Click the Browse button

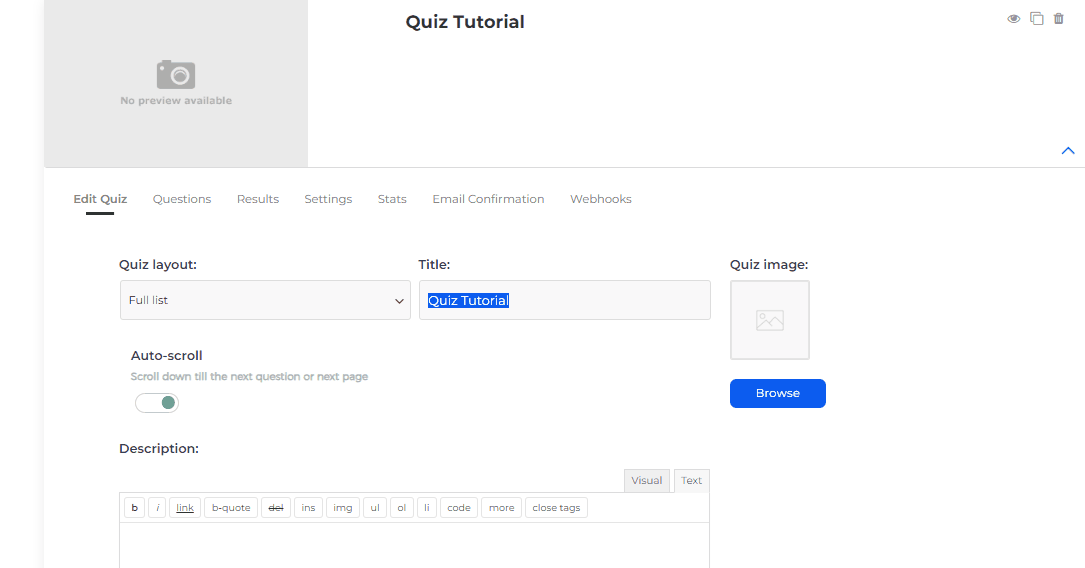[x=777, y=393]
